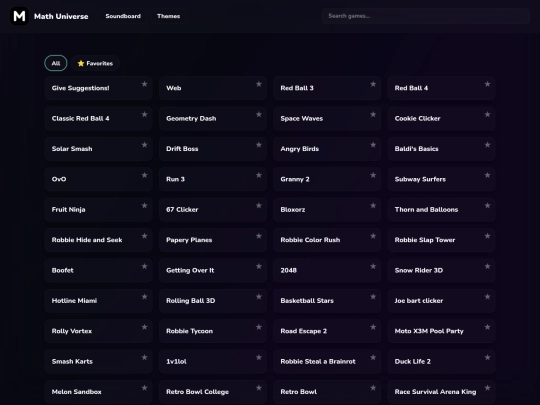This screenshot has width=540, height=405.
Task: Launch the 1v1lol game
Action: point(212,361)
